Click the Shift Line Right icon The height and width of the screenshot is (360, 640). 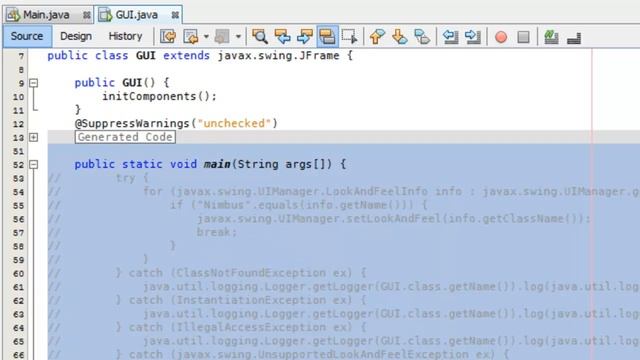pos(473,37)
